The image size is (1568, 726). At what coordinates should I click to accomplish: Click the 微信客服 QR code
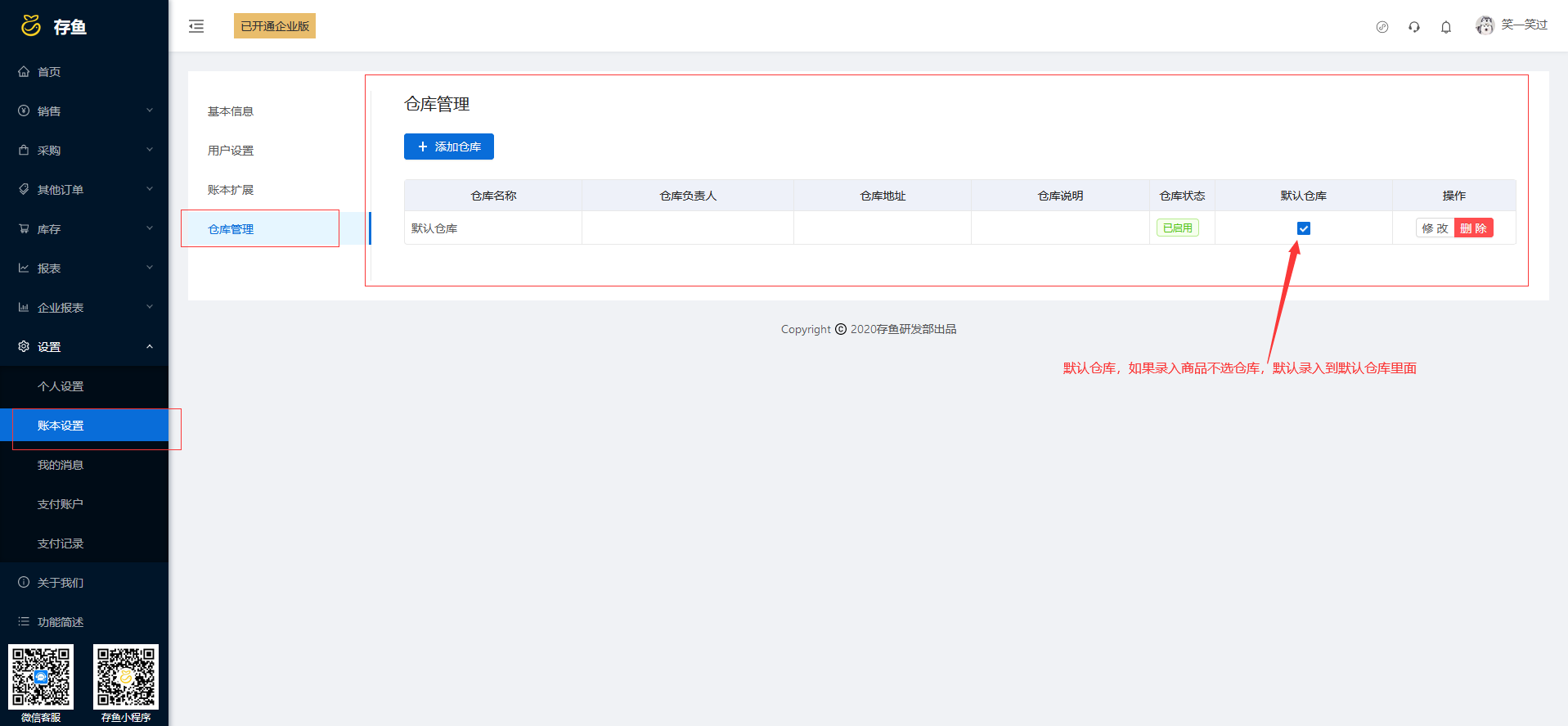[41, 677]
